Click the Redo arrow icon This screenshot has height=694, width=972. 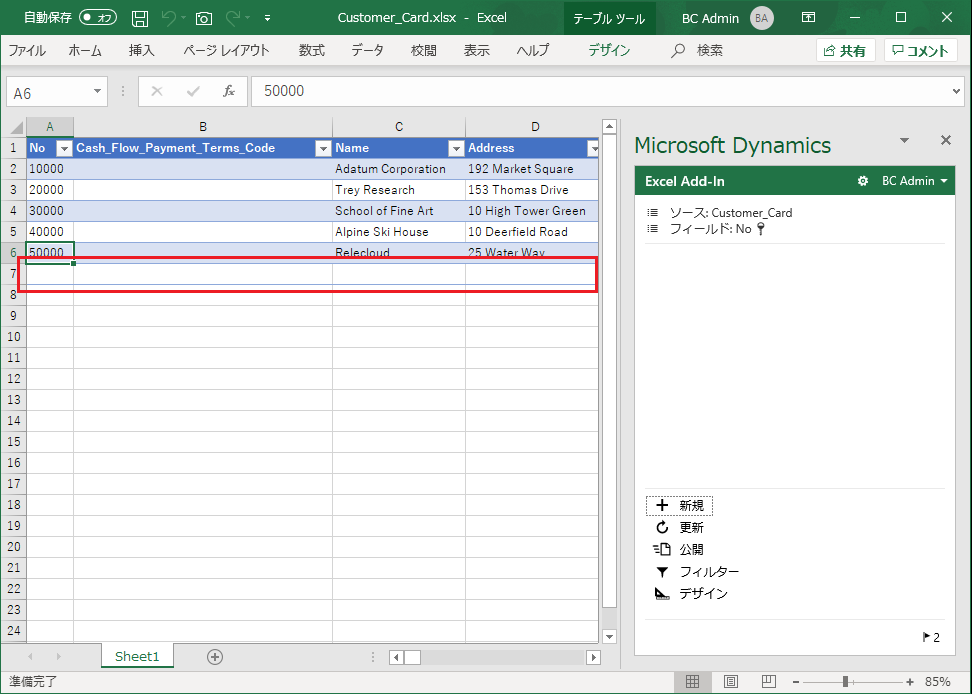pos(233,18)
